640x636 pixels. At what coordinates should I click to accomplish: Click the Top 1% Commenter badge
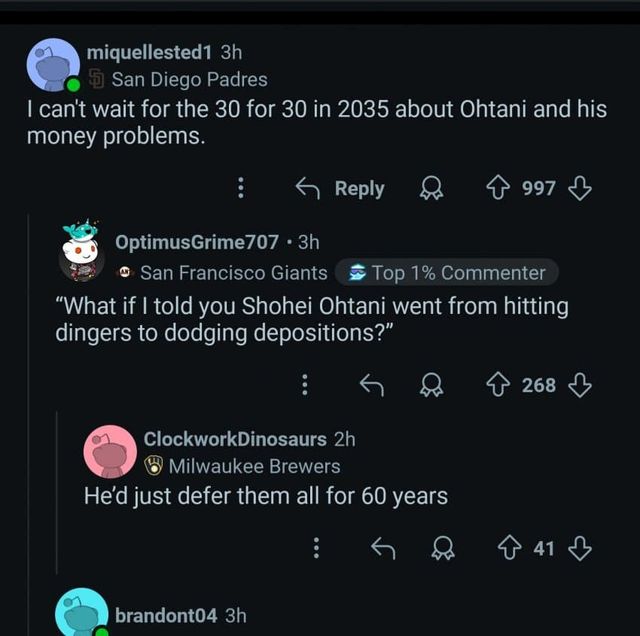click(x=446, y=273)
